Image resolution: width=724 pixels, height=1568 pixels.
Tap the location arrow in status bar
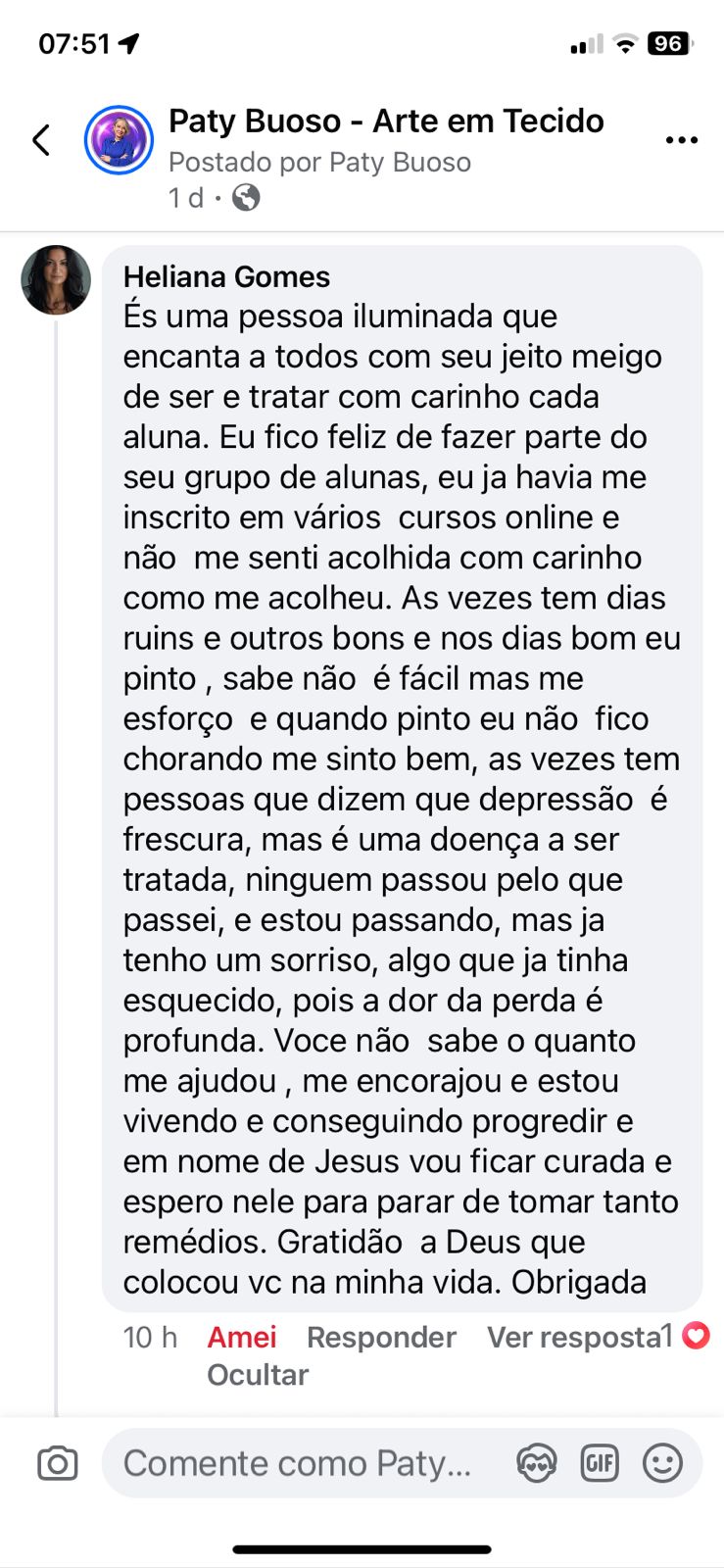click(x=128, y=44)
